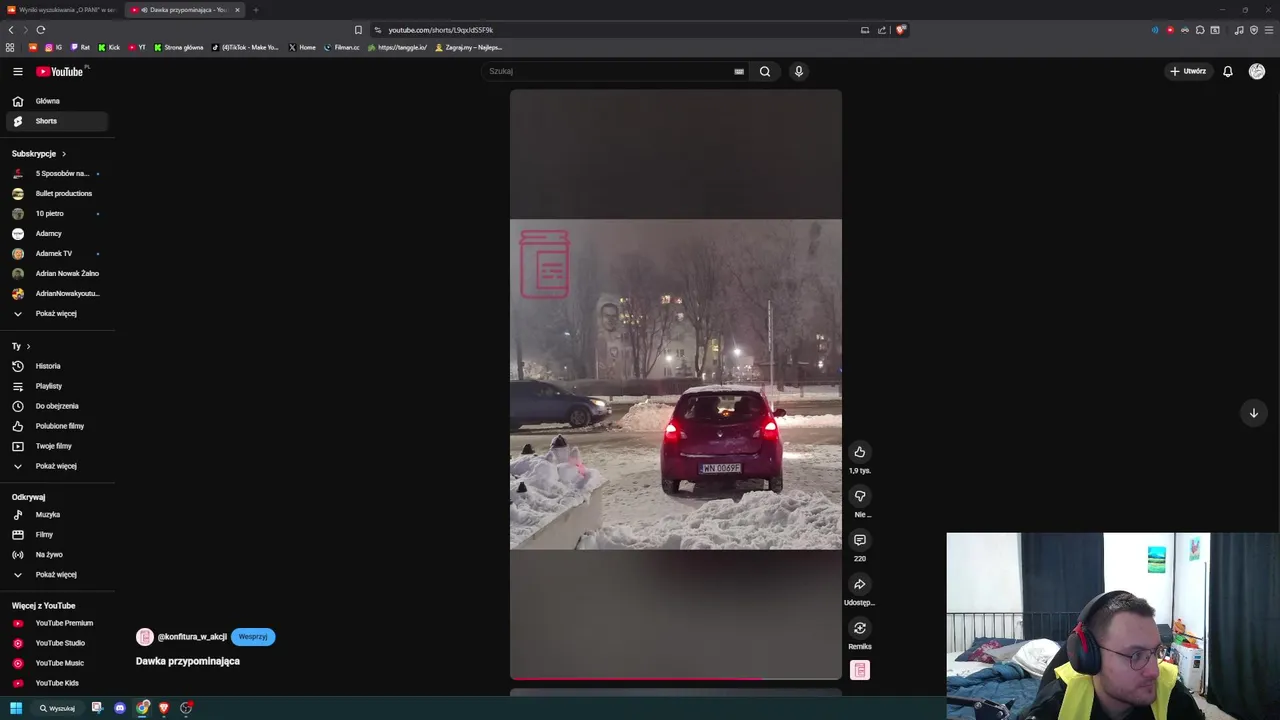Click the Utwórz create button
The image size is (1280, 720).
(x=1188, y=71)
